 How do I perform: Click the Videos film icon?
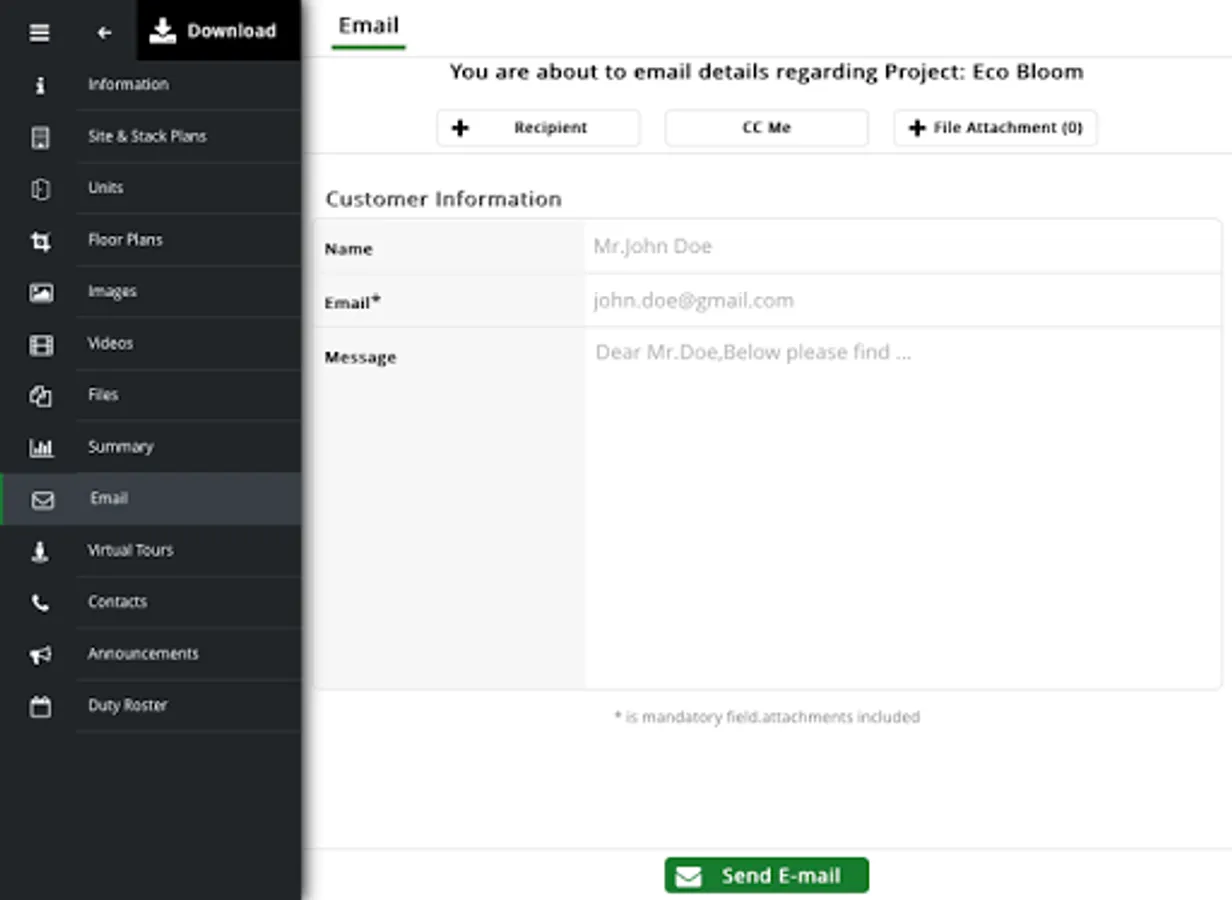pos(40,345)
